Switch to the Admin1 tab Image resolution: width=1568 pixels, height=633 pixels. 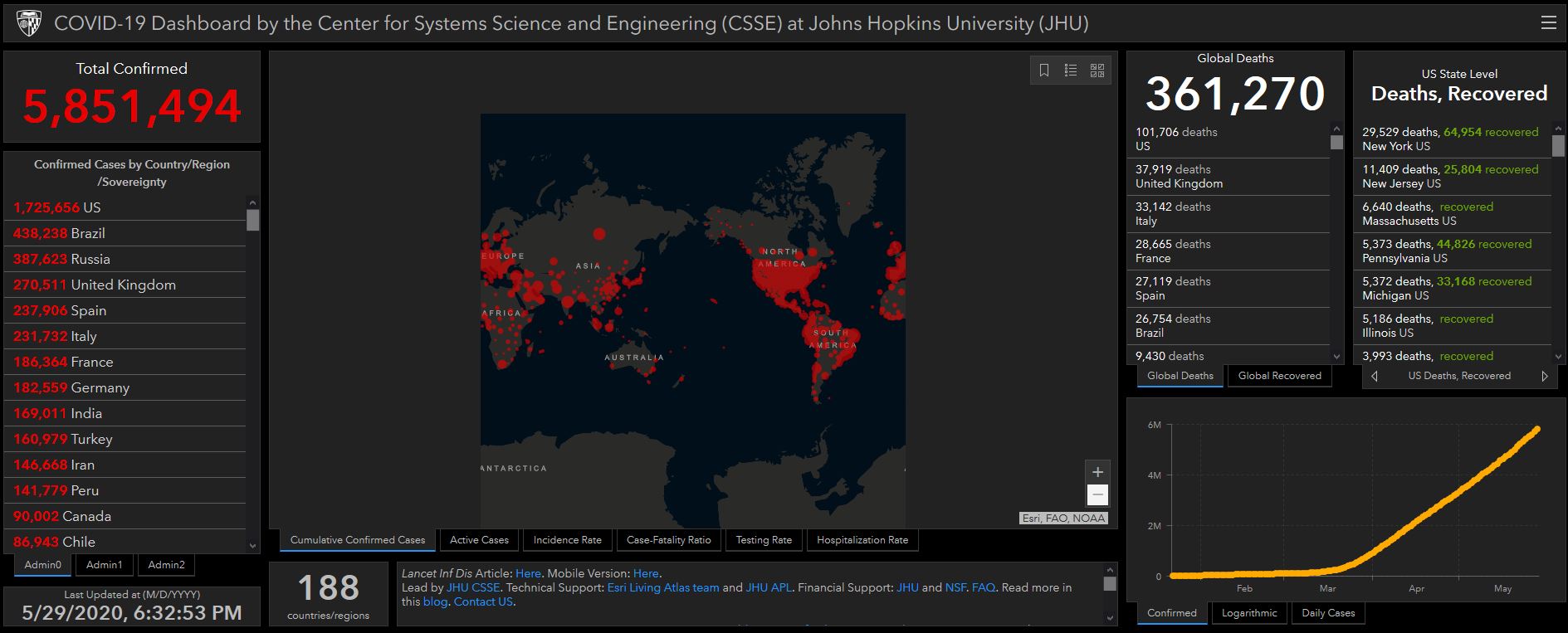105,565
